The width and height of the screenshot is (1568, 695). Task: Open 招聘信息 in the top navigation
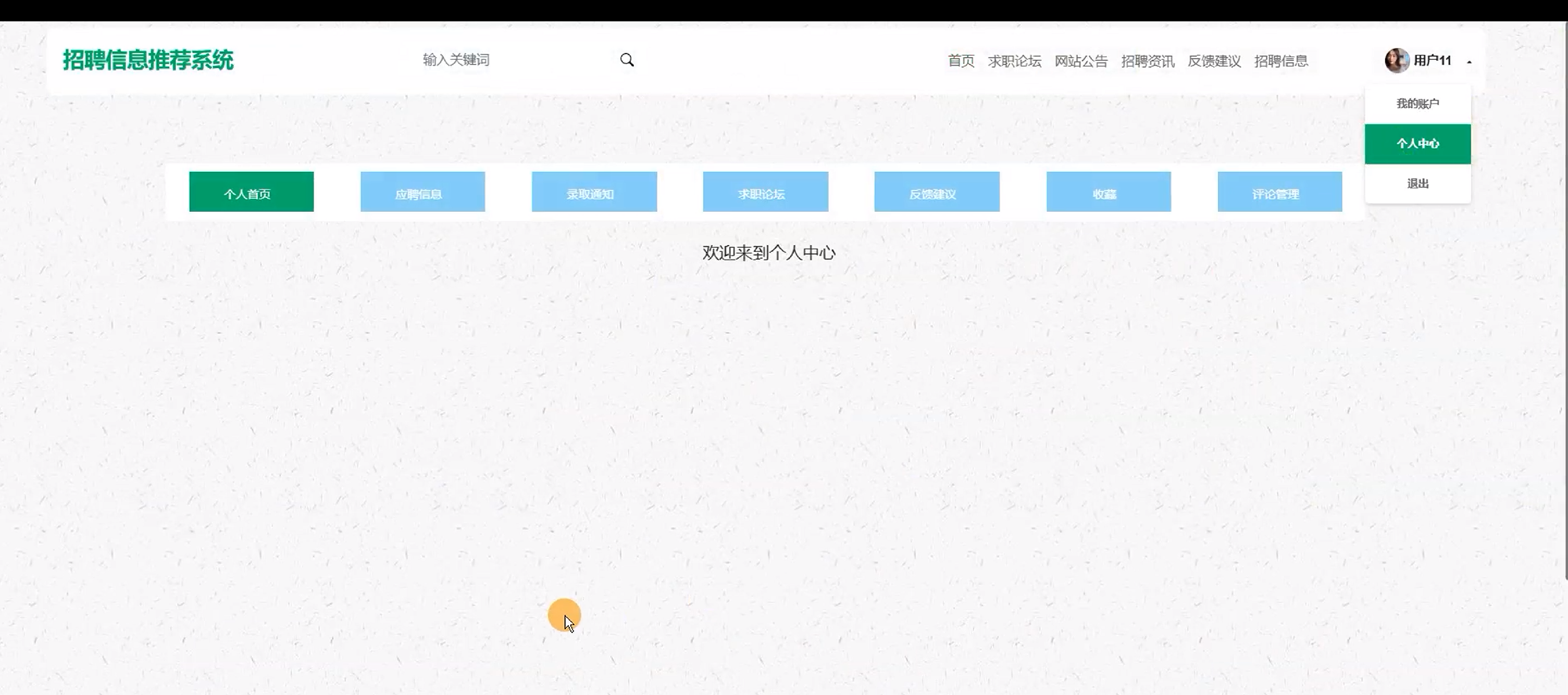click(1280, 61)
